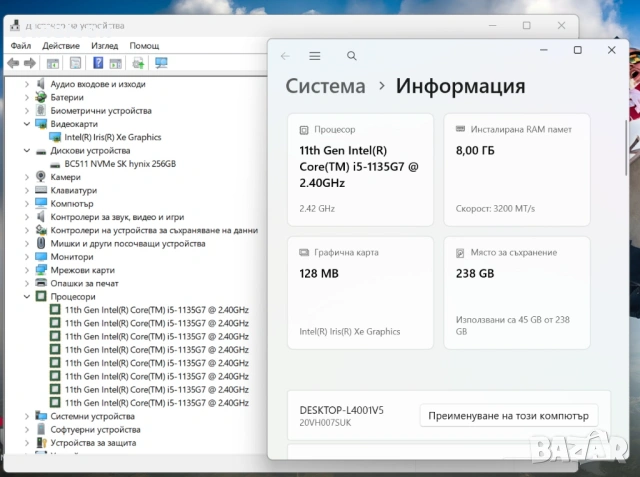Click Клавиатури keyboard icon in tree

41,190
